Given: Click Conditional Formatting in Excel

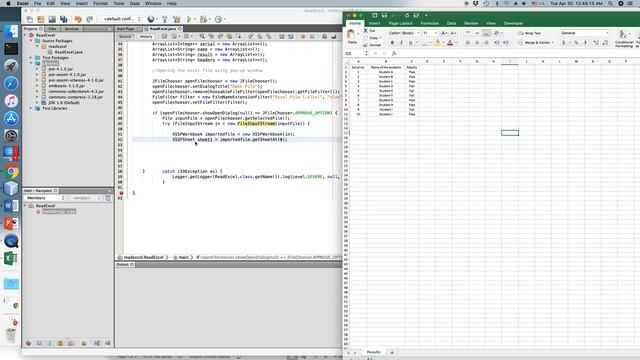Looking at the screenshot, I should (624, 38).
